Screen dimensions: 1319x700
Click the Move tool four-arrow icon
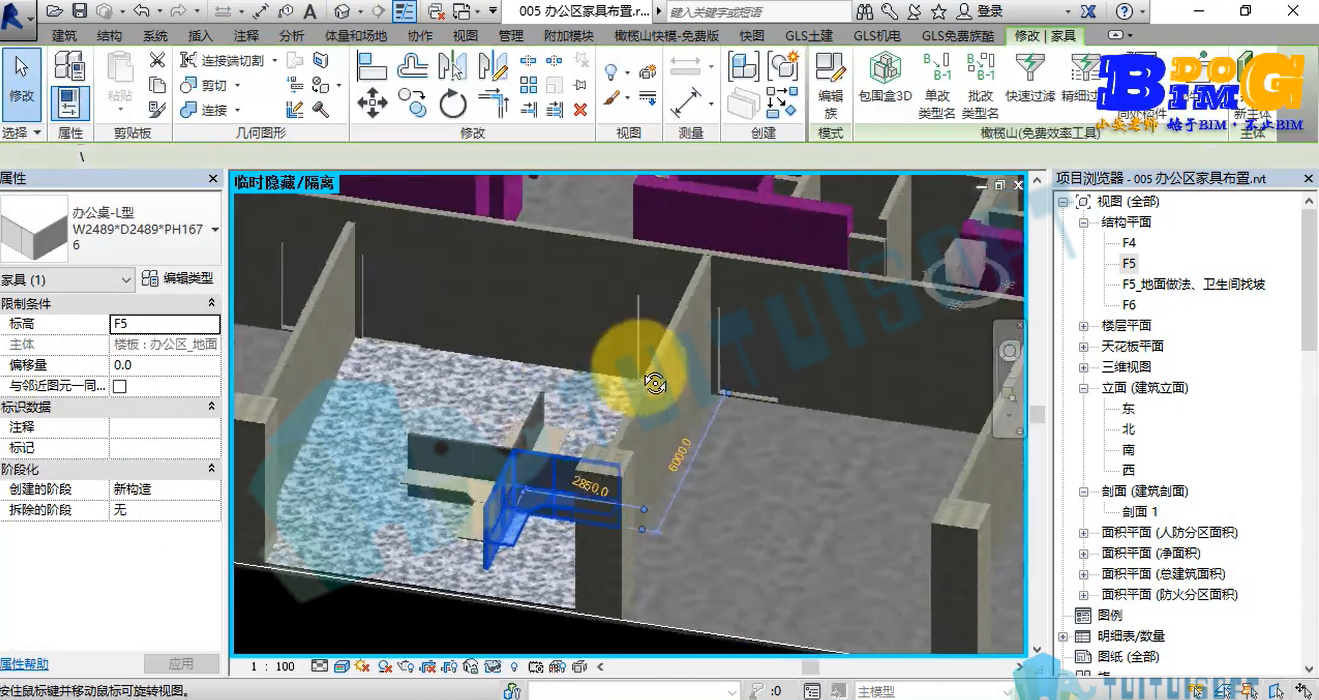click(372, 103)
